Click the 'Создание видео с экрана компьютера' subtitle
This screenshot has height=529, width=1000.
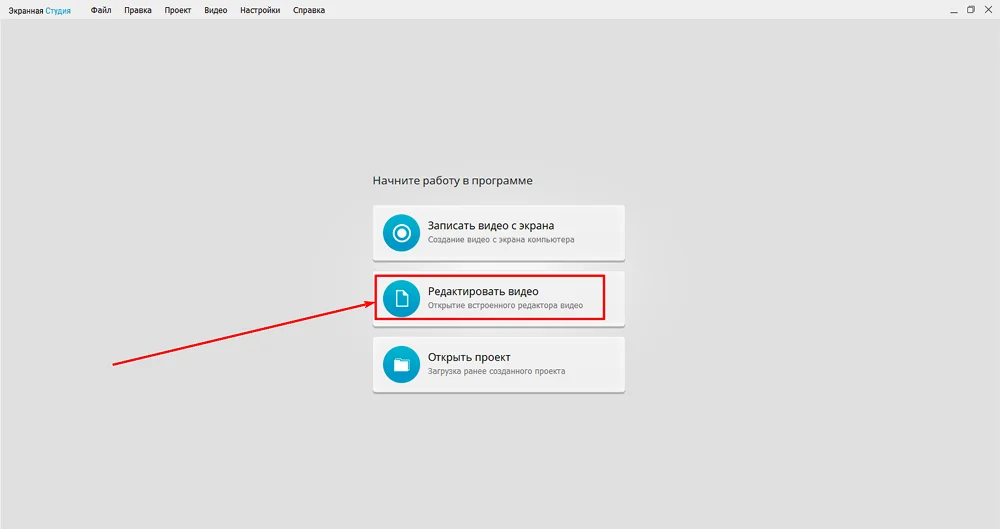501,240
